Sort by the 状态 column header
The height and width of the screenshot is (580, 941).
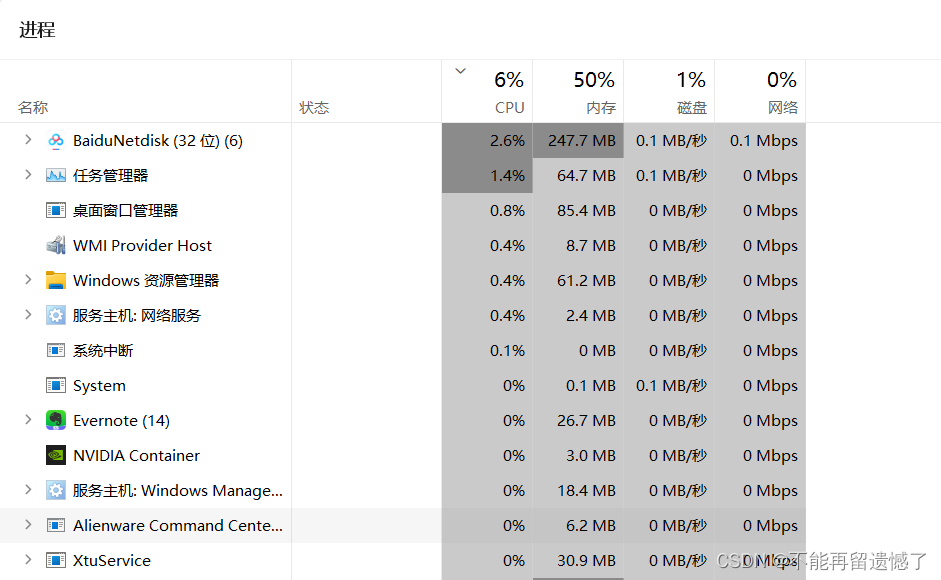pyautogui.click(x=314, y=107)
